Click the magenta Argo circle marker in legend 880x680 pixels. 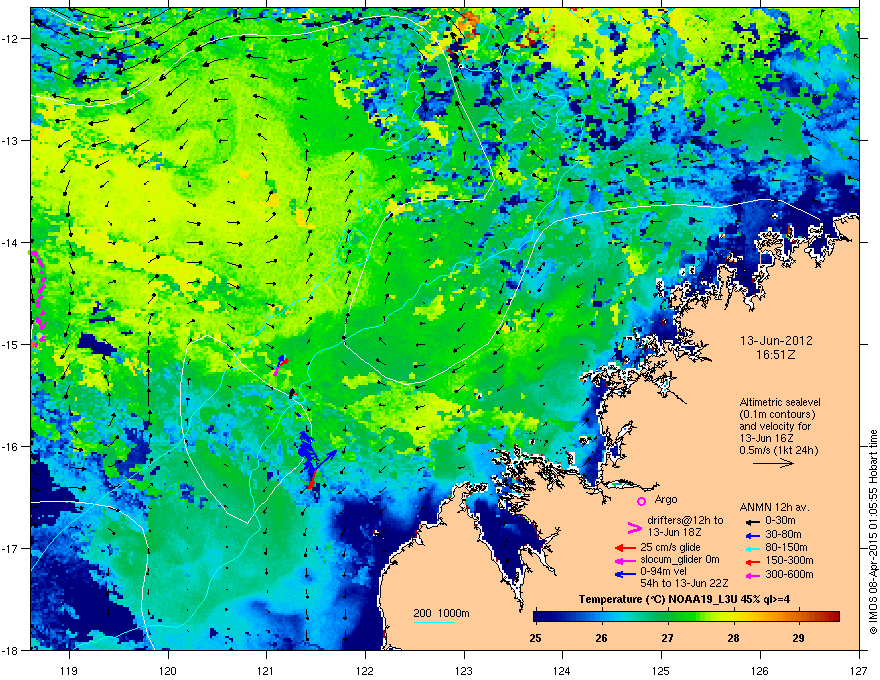(641, 501)
